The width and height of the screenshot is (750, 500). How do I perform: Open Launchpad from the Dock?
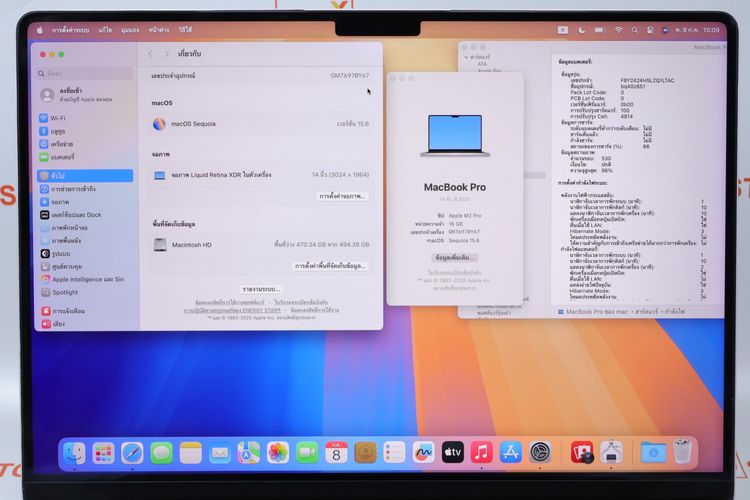point(103,453)
